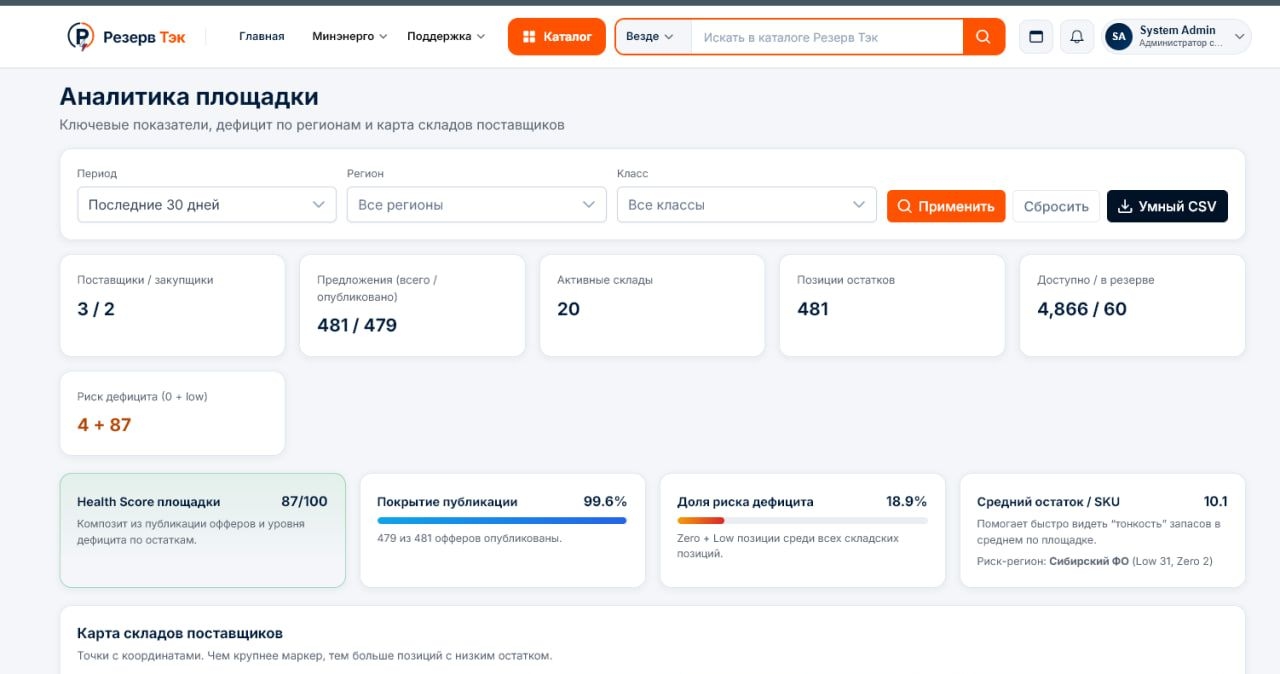Open the calendar window icon in header
This screenshot has width=1280, height=674.
(x=1036, y=37)
